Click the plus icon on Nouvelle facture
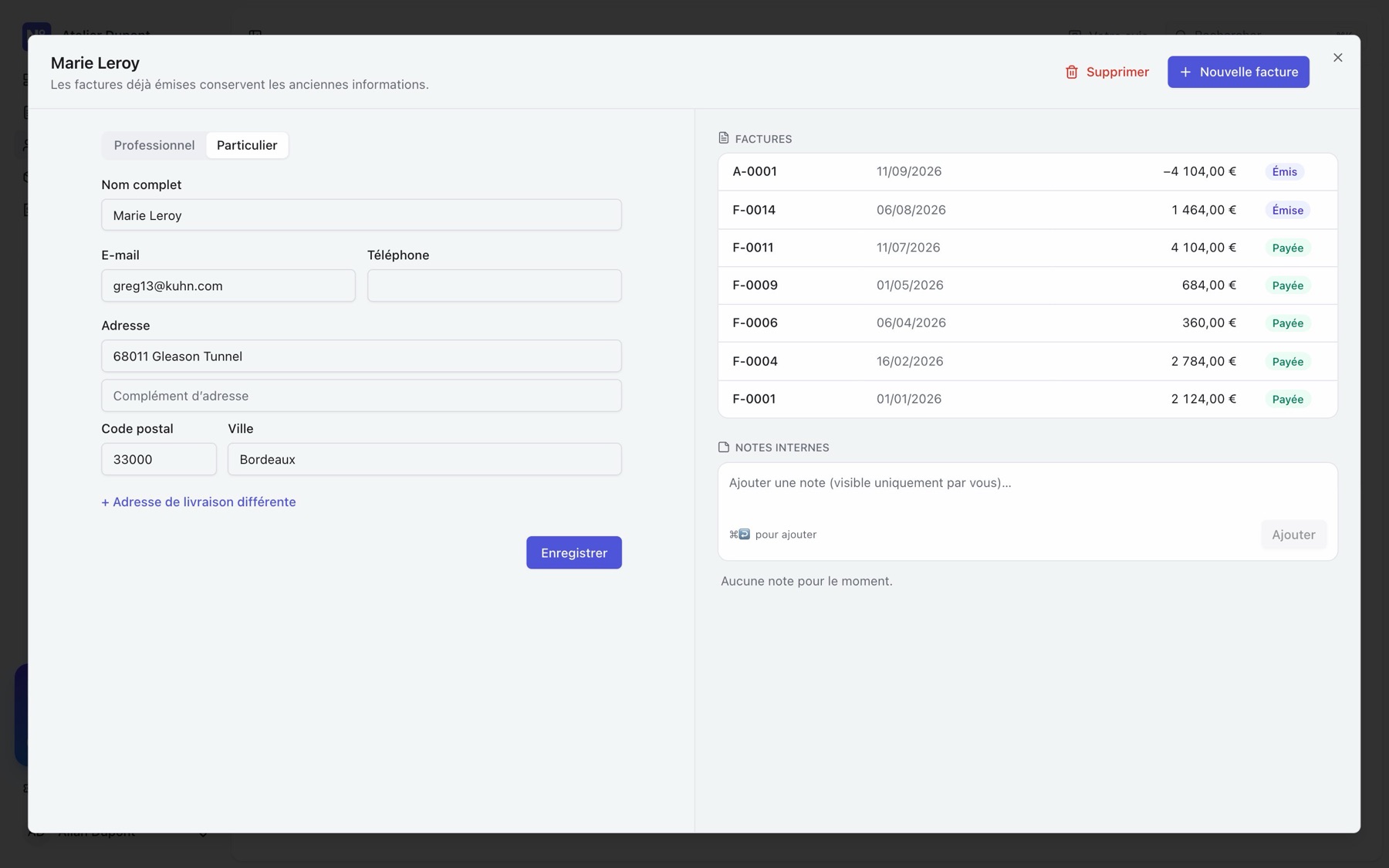 pos(1185,72)
